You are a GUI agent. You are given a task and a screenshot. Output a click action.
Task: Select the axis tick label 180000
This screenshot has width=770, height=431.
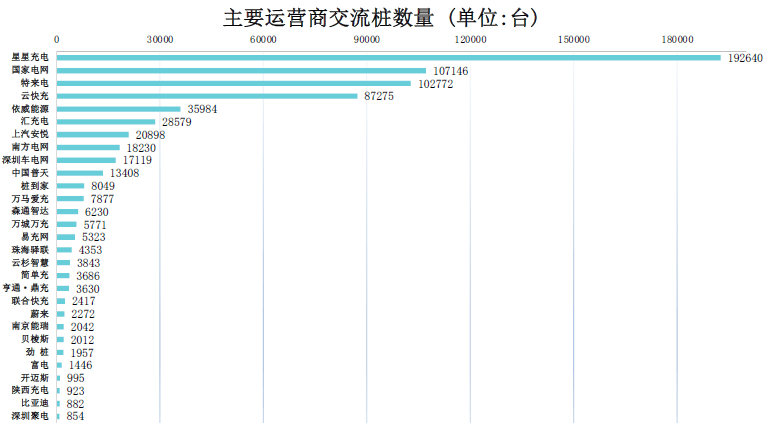click(x=677, y=40)
